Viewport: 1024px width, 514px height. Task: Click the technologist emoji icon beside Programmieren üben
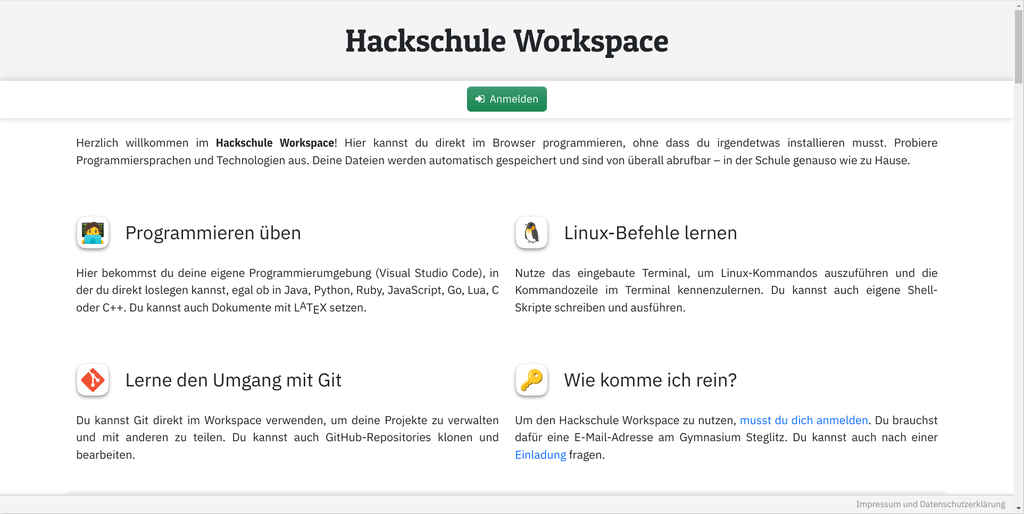tap(92, 233)
